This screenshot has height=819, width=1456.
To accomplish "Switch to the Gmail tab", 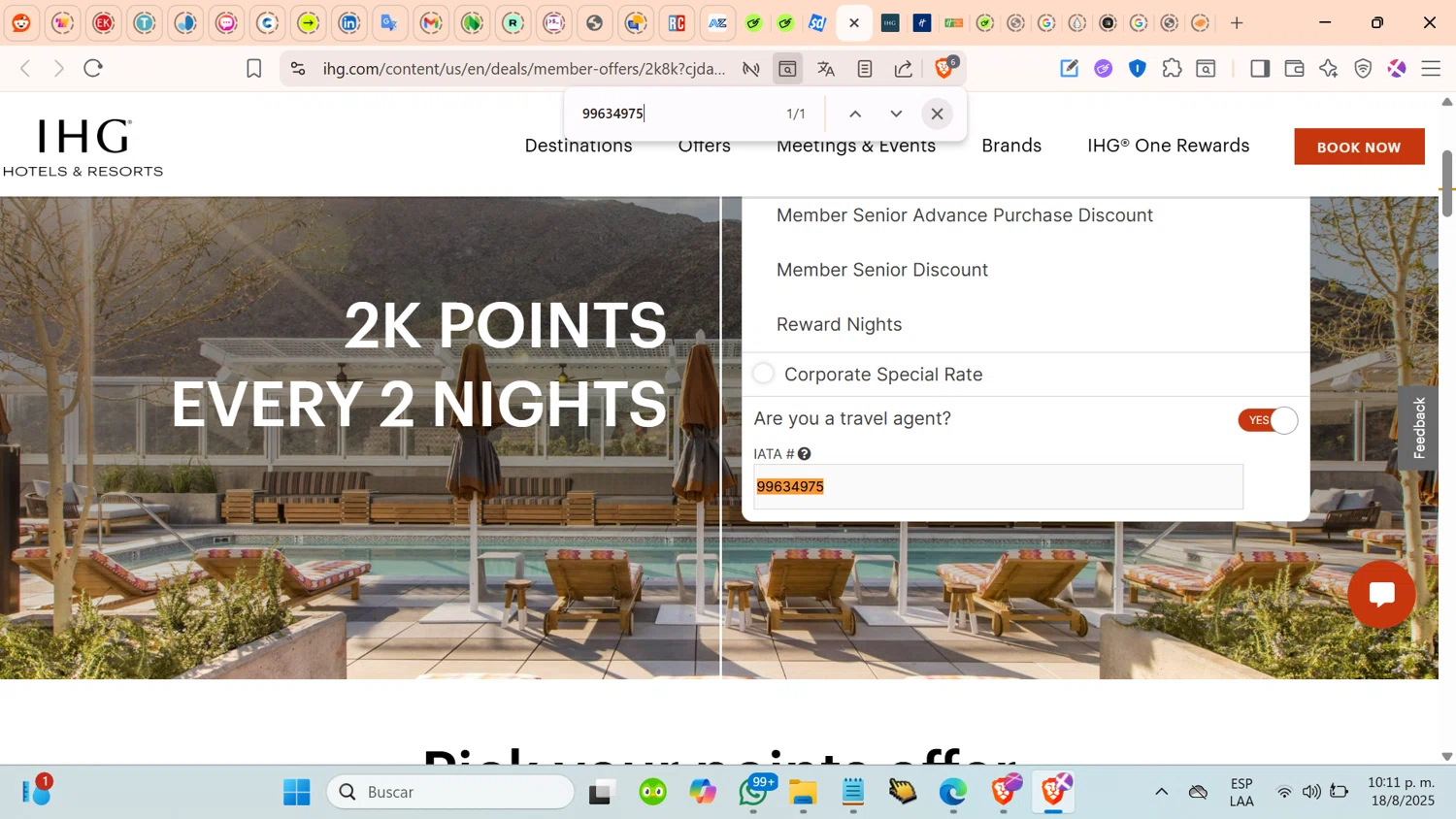I will [432, 22].
